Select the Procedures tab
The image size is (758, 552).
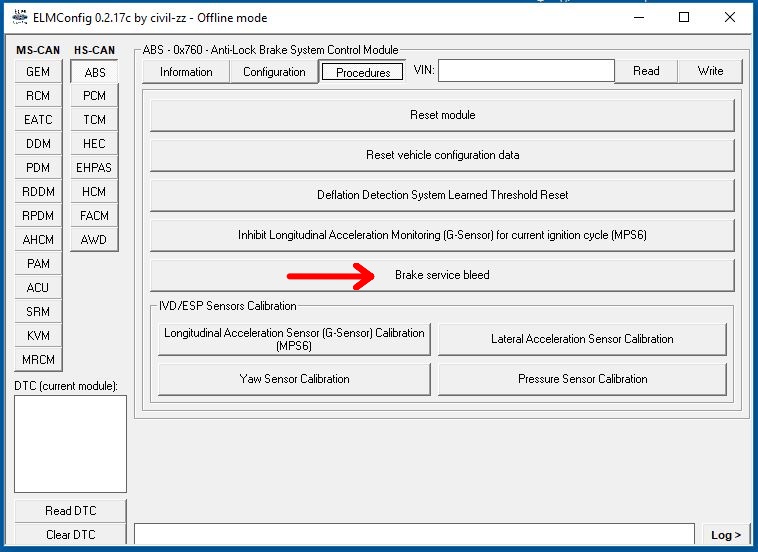click(363, 72)
